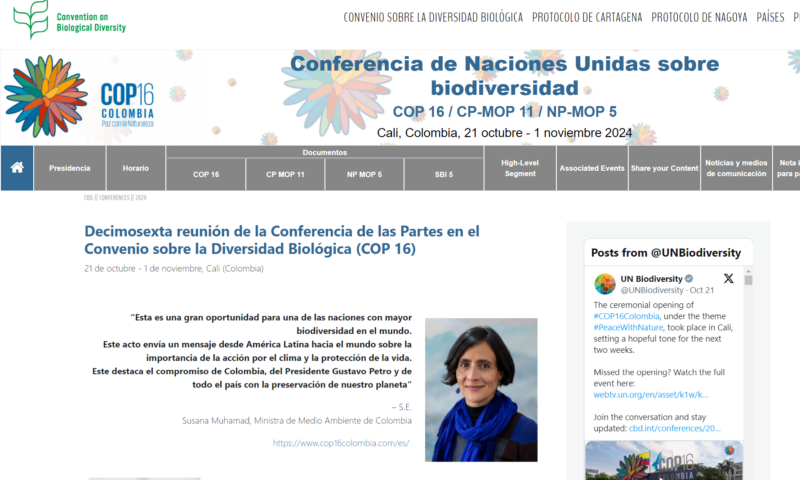Open the COP16 venue photo in post
The image size is (800, 480).
point(664,460)
